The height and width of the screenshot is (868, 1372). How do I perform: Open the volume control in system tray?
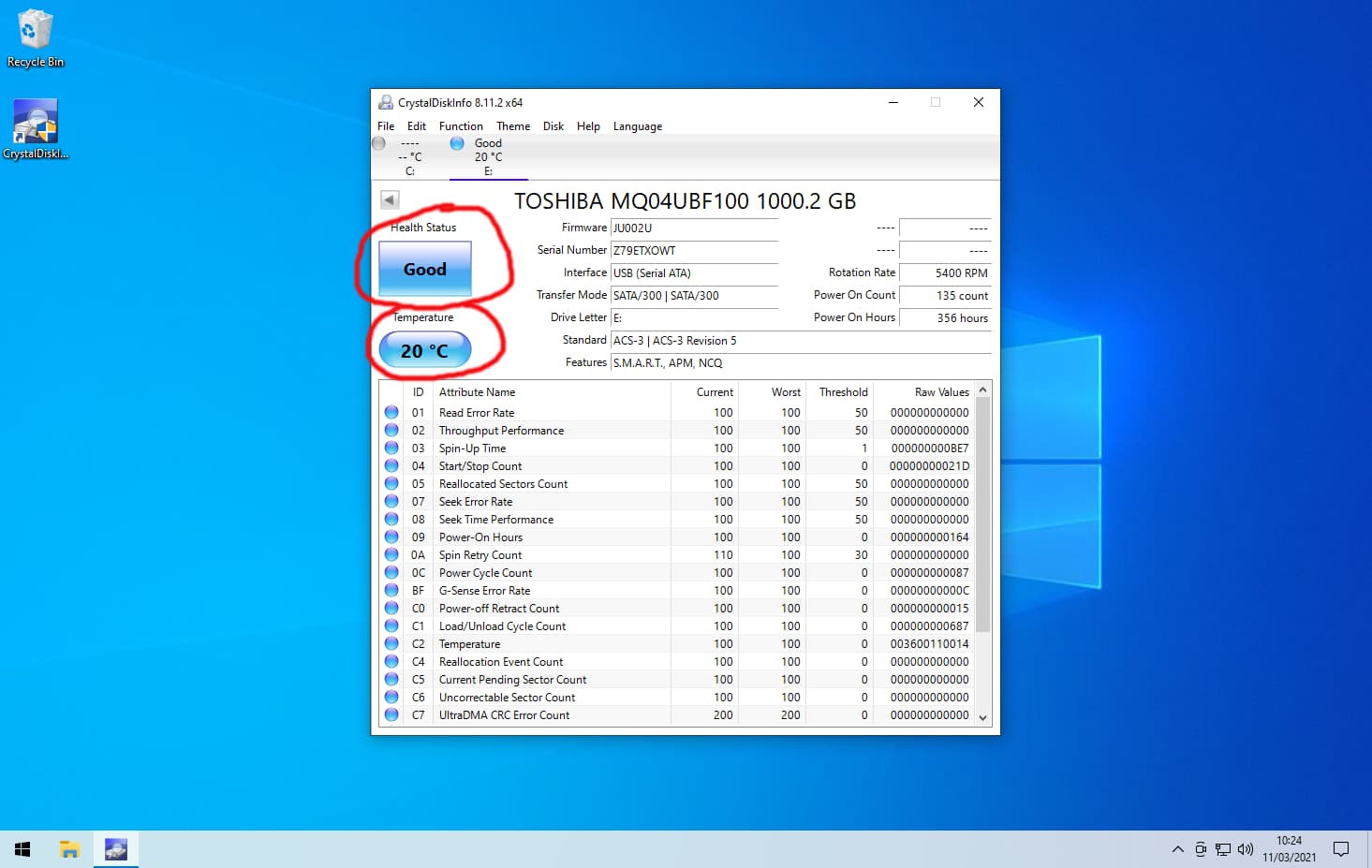tap(1245, 849)
